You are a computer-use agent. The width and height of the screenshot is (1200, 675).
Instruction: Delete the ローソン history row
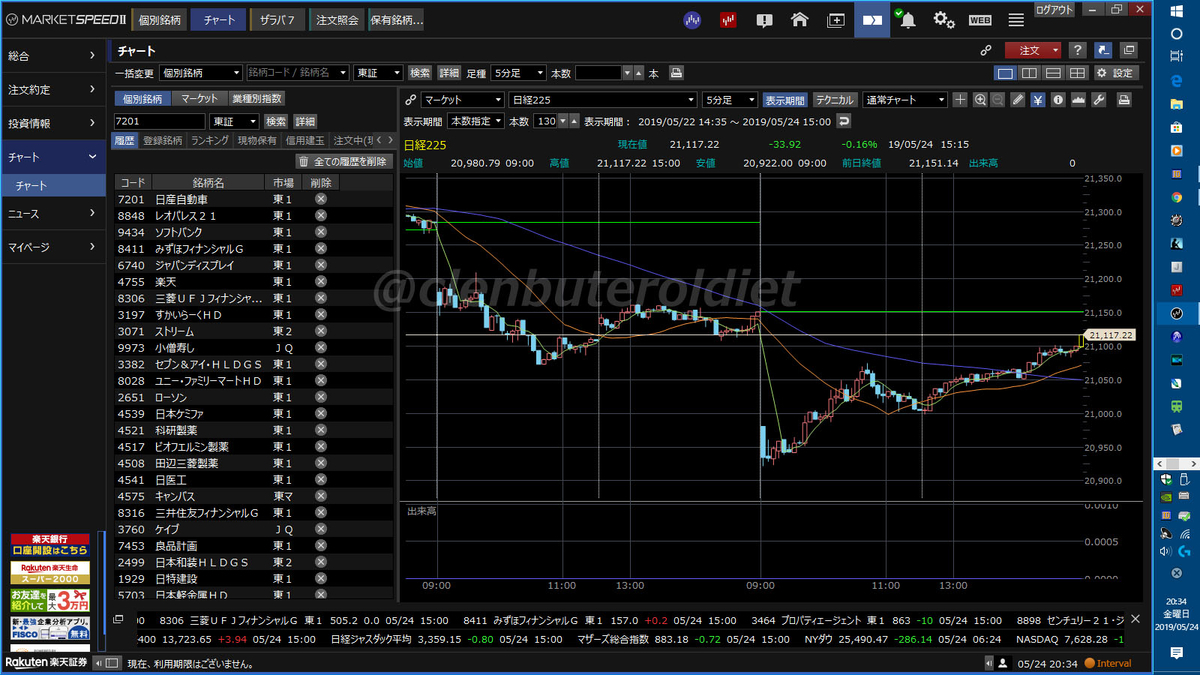tap(321, 397)
